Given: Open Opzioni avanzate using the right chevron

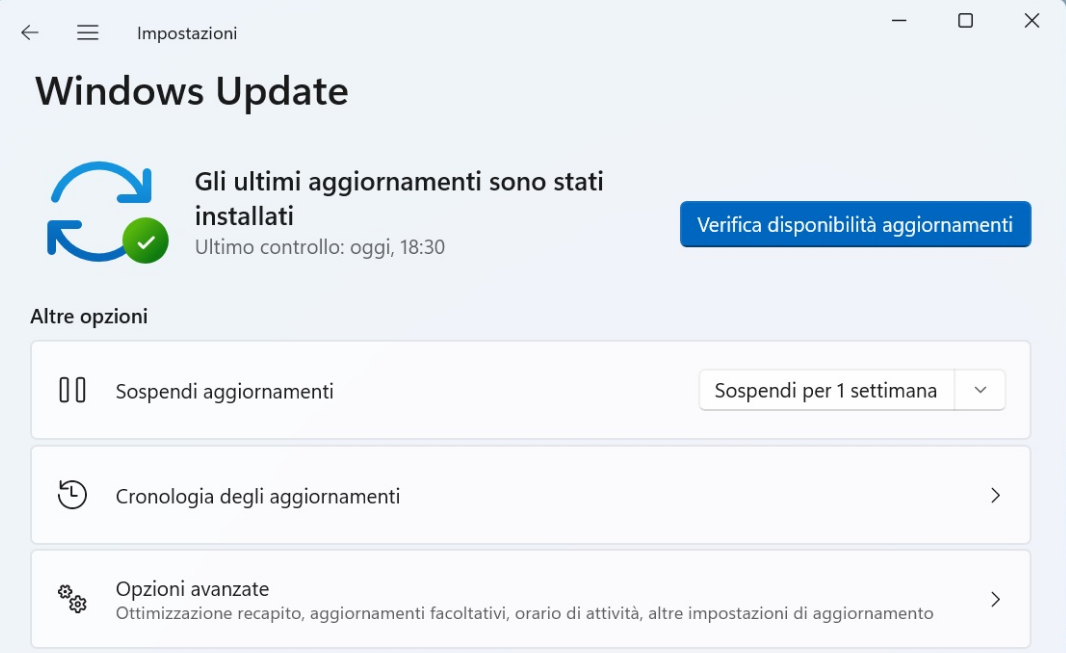Looking at the screenshot, I should (995, 599).
